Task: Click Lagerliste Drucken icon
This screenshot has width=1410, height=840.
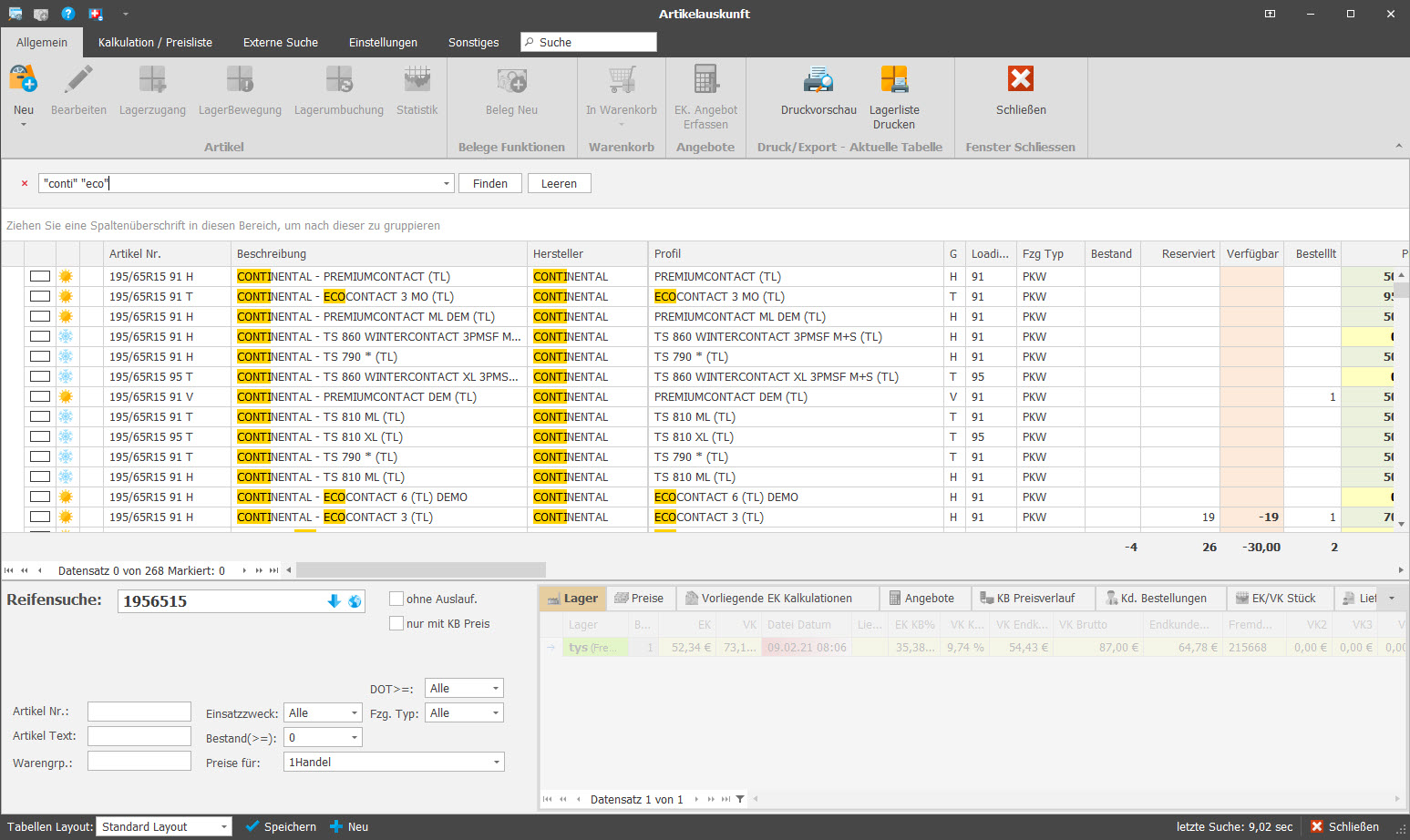Action: [894, 79]
